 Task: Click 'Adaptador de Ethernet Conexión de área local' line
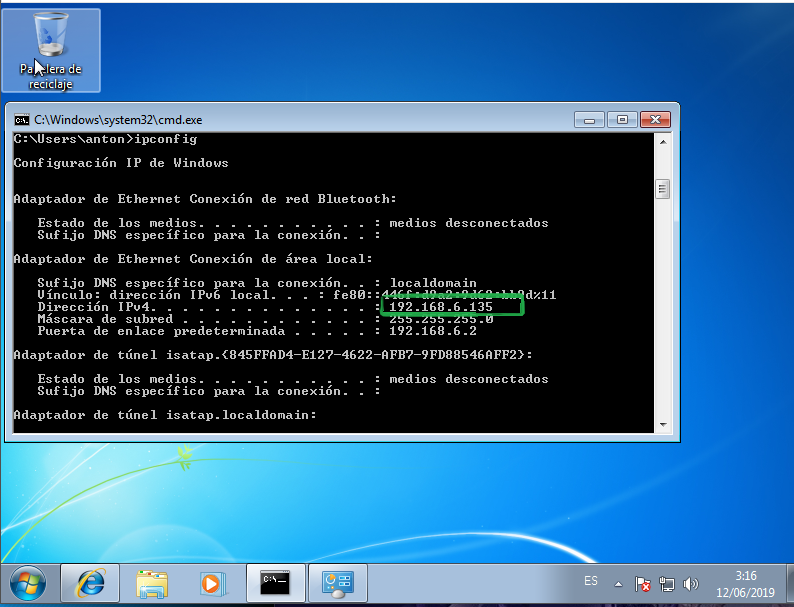(193, 259)
